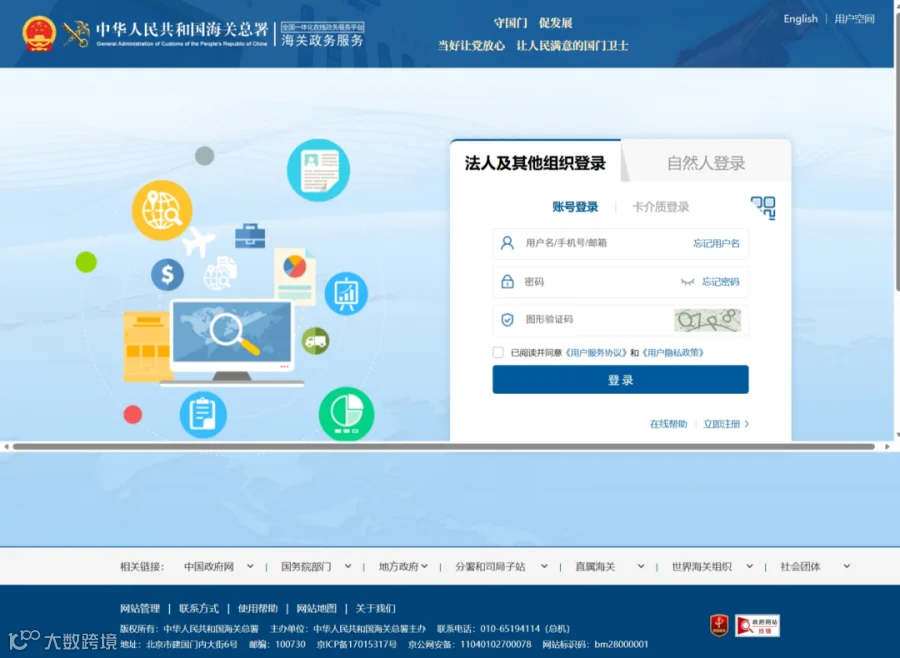Image resolution: width=900 pixels, height=658 pixels.
Task: Click the teal ID document illustration icon
Action: pos(319,170)
